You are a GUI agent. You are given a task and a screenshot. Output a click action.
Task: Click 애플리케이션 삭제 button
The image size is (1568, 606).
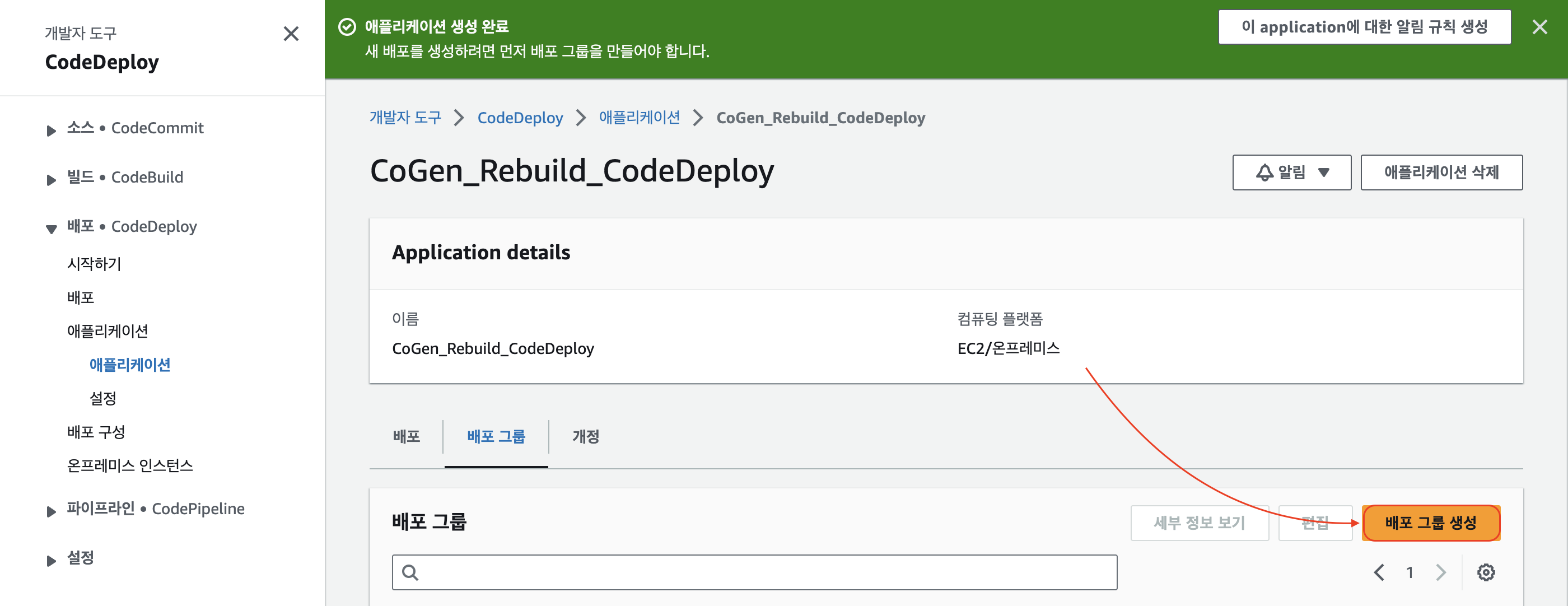(x=1441, y=173)
